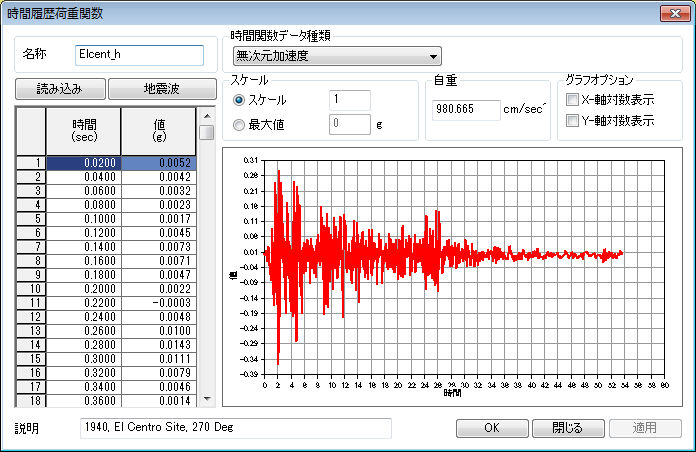This screenshot has width=696, height=452.
Task: Click the 時間 (sec) column header
Action: tap(83, 131)
